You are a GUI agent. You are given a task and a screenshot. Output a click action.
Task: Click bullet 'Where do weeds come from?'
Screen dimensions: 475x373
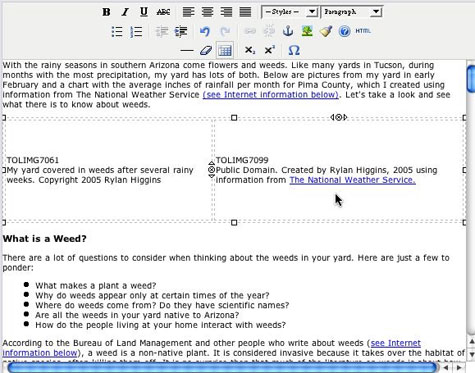pyautogui.click(x=162, y=305)
